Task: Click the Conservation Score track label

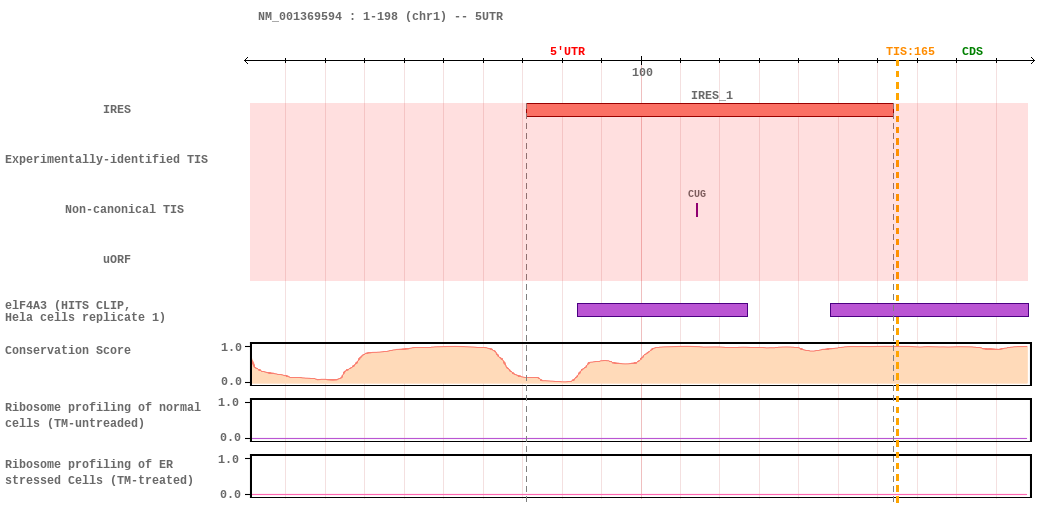Action: pos(68,351)
